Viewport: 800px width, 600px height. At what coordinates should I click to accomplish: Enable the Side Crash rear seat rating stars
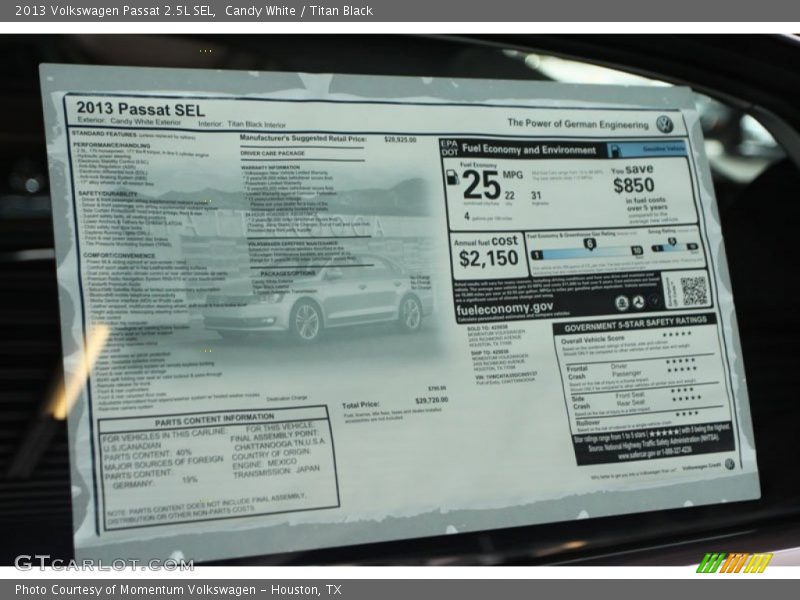point(685,400)
